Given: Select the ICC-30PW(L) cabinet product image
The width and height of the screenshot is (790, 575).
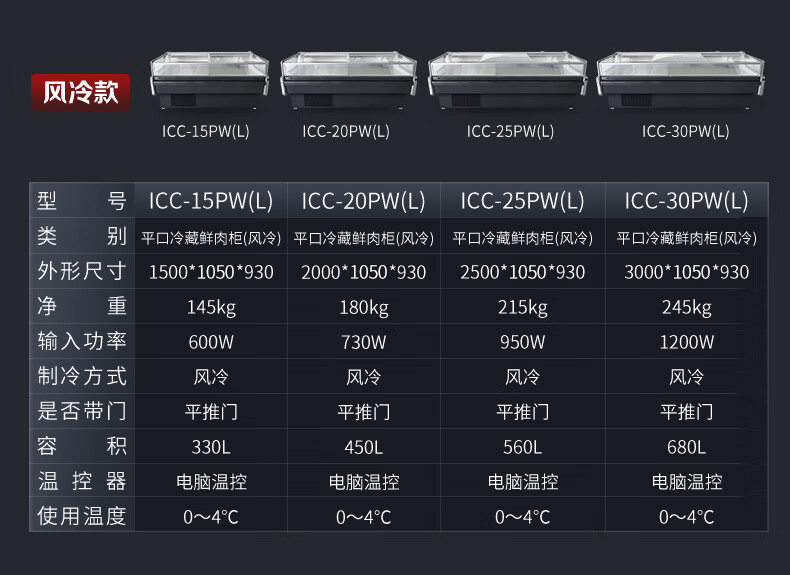Looking at the screenshot, I should 681,80.
